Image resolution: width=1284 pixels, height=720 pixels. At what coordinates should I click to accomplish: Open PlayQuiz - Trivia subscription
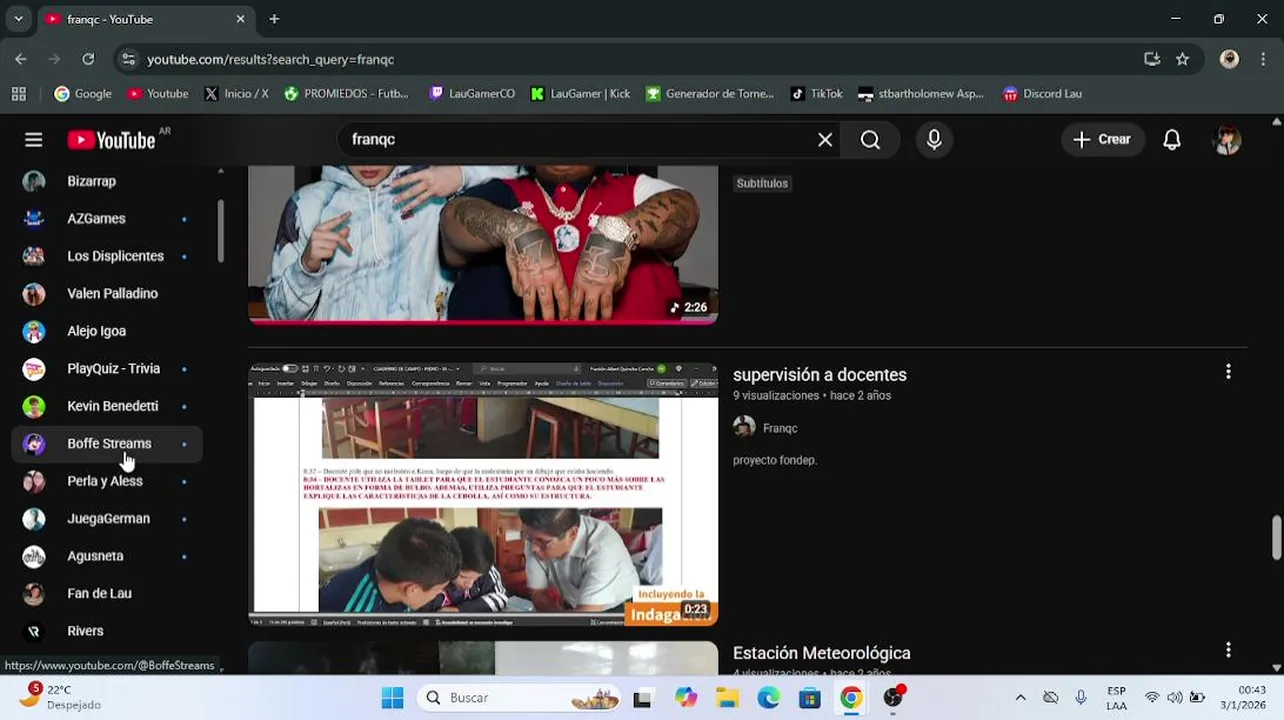[107, 369]
